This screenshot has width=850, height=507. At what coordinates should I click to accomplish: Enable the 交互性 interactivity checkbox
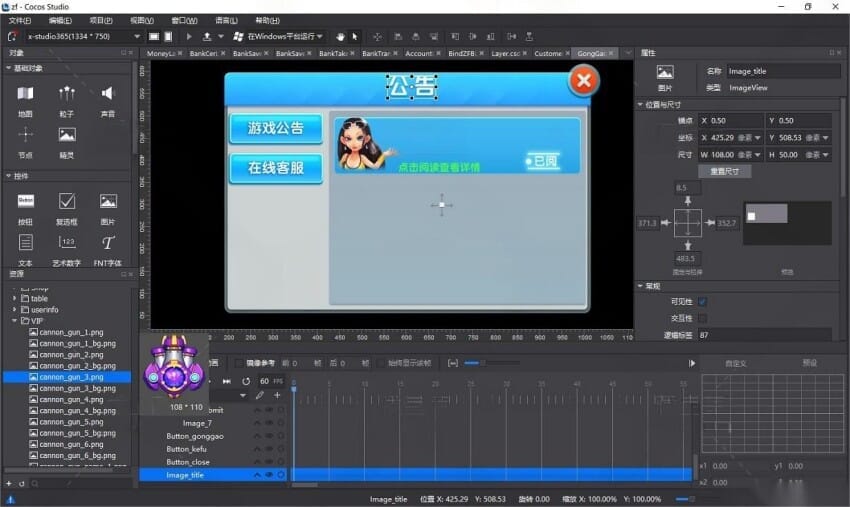(702, 318)
